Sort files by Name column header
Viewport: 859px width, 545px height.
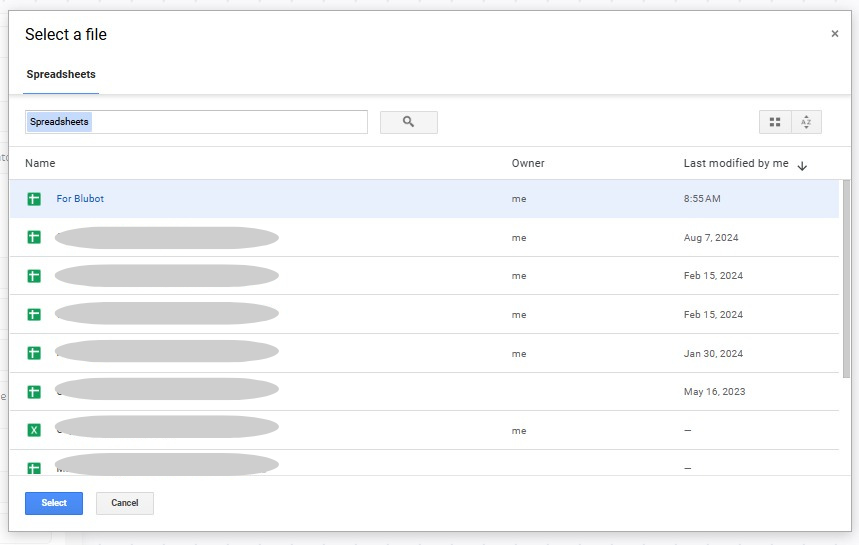pyautogui.click(x=40, y=163)
